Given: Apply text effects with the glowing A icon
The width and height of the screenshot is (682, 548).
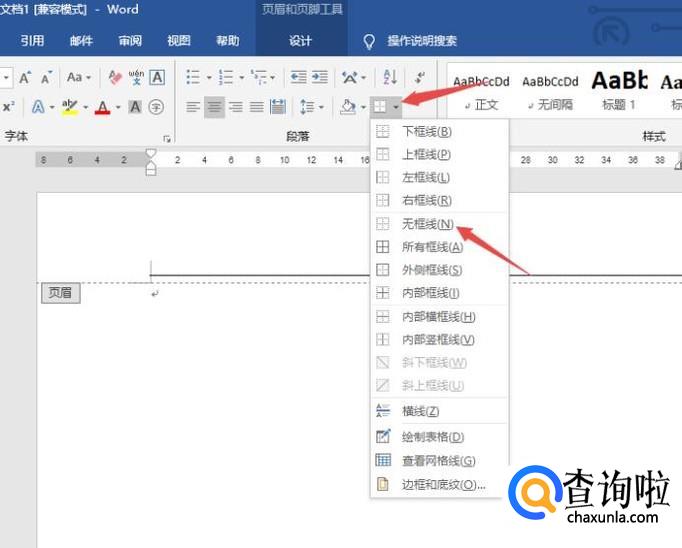Looking at the screenshot, I should tap(38, 107).
